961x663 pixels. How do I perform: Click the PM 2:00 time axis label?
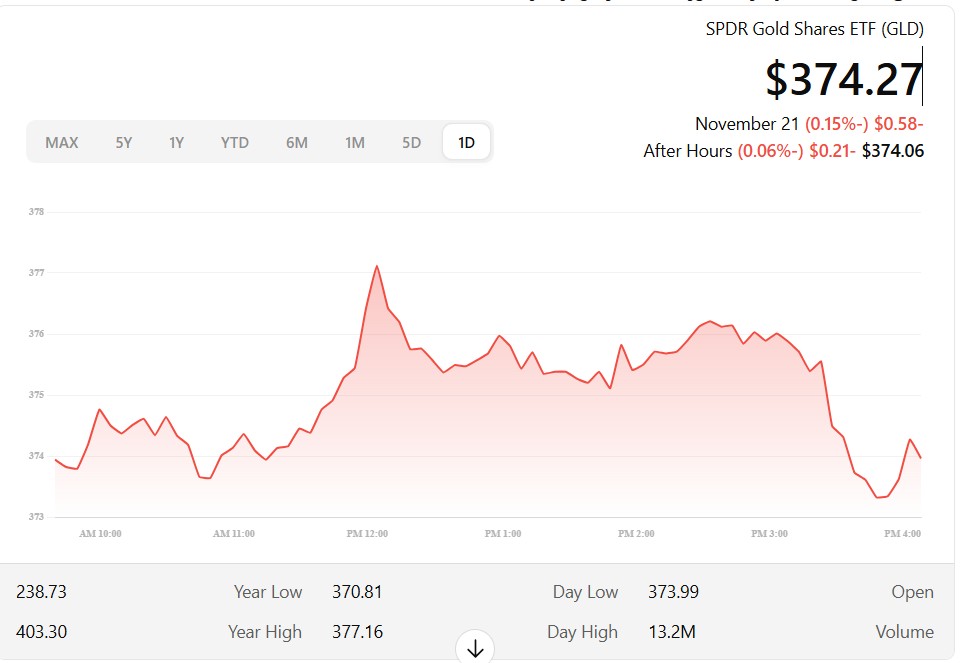pyautogui.click(x=636, y=534)
